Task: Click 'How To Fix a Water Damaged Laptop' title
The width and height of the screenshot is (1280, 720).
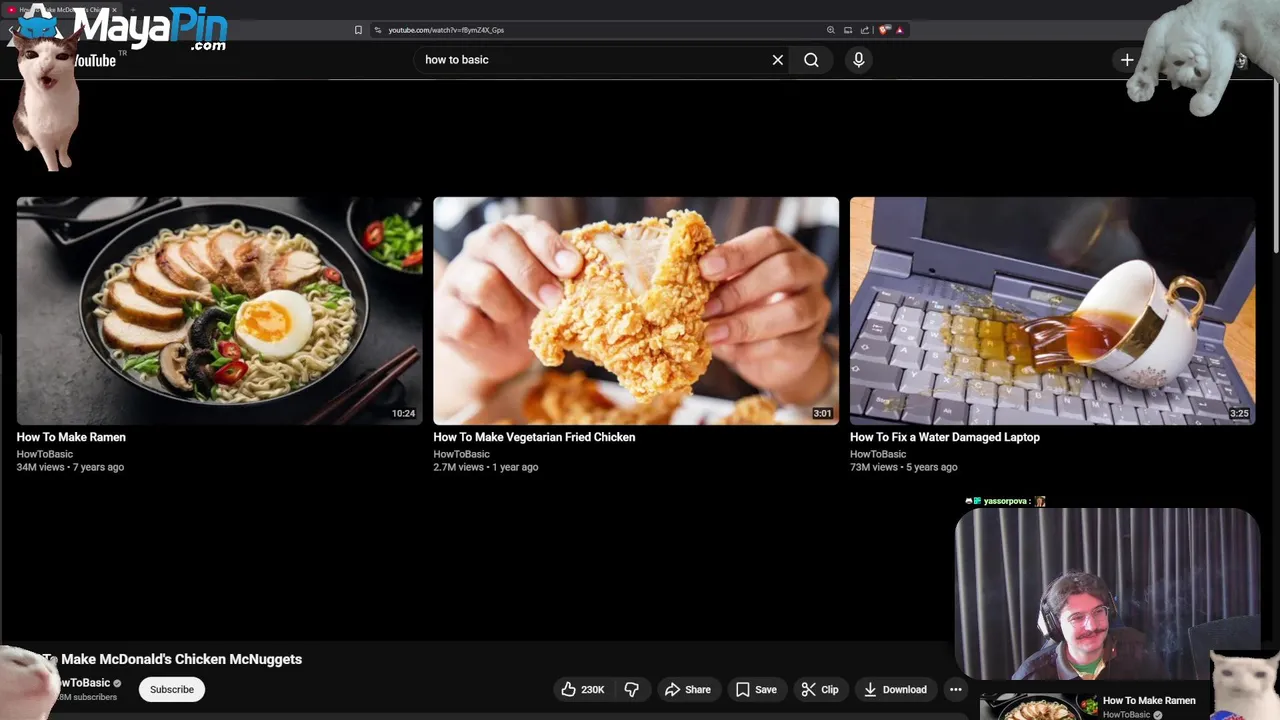Action: tap(945, 437)
